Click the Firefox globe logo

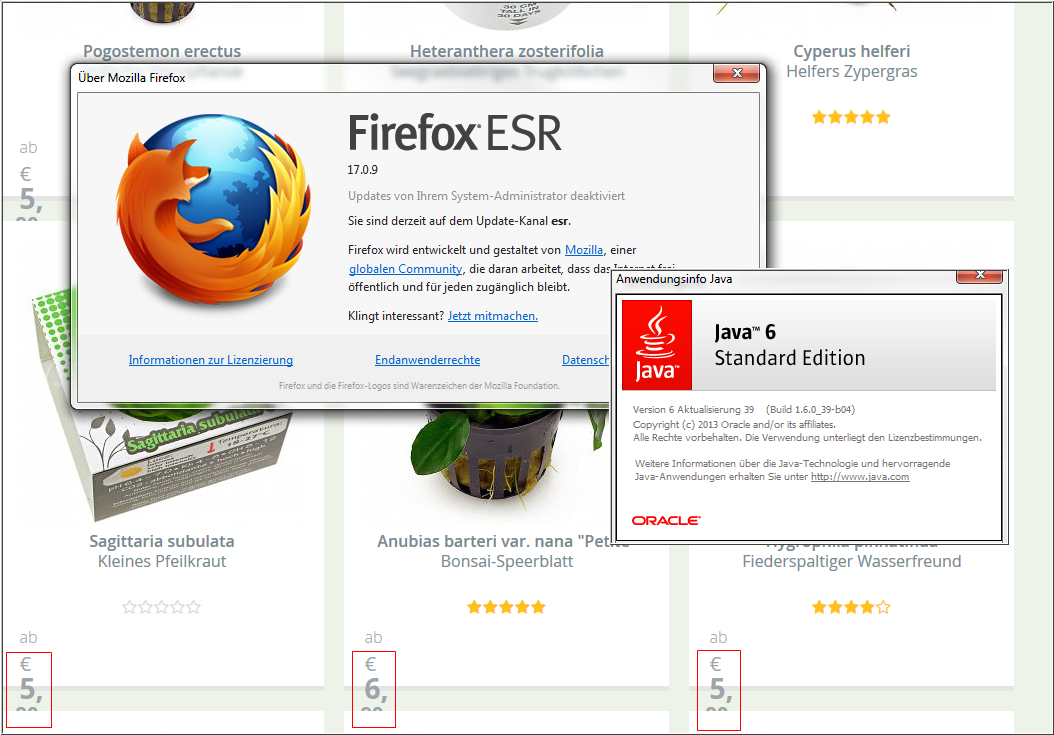point(214,208)
